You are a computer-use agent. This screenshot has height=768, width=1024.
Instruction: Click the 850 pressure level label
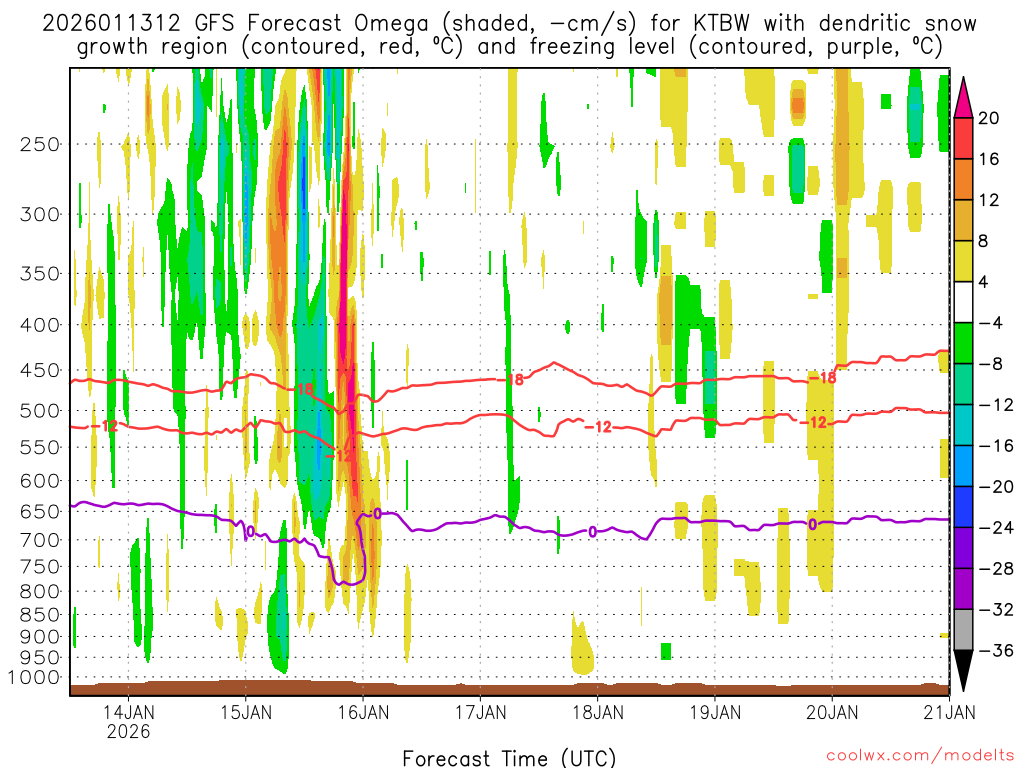point(40,615)
